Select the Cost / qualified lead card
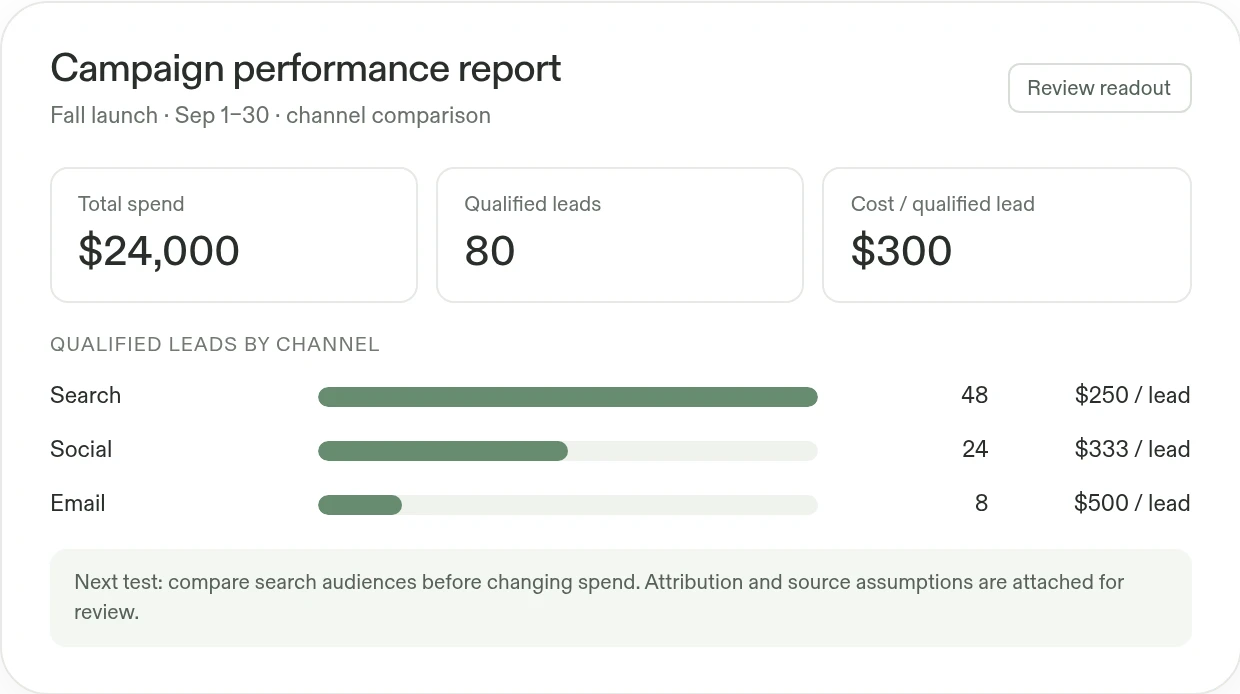Image resolution: width=1240 pixels, height=694 pixels. click(x=1006, y=235)
